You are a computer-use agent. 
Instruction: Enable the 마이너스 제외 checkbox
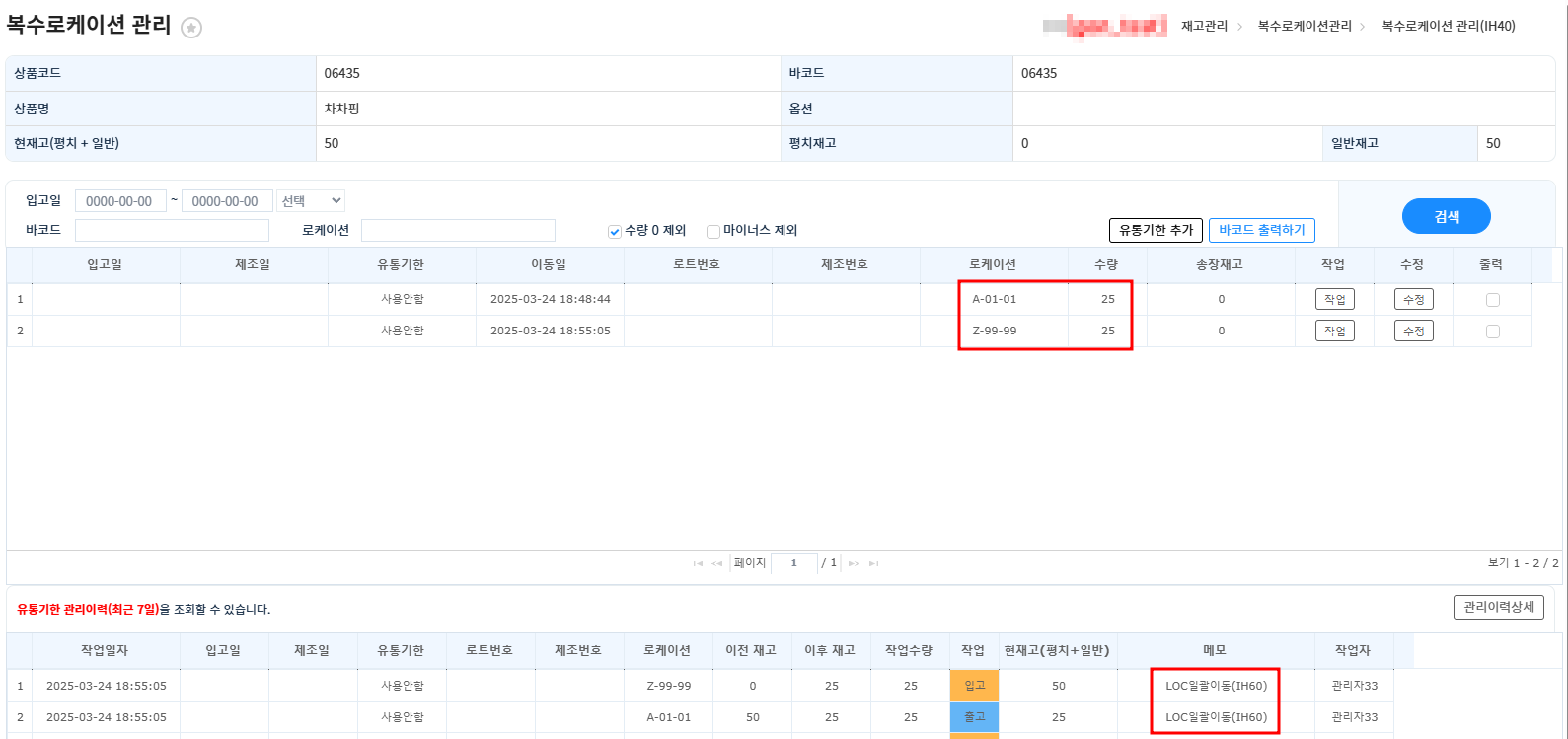tap(713, 231)
